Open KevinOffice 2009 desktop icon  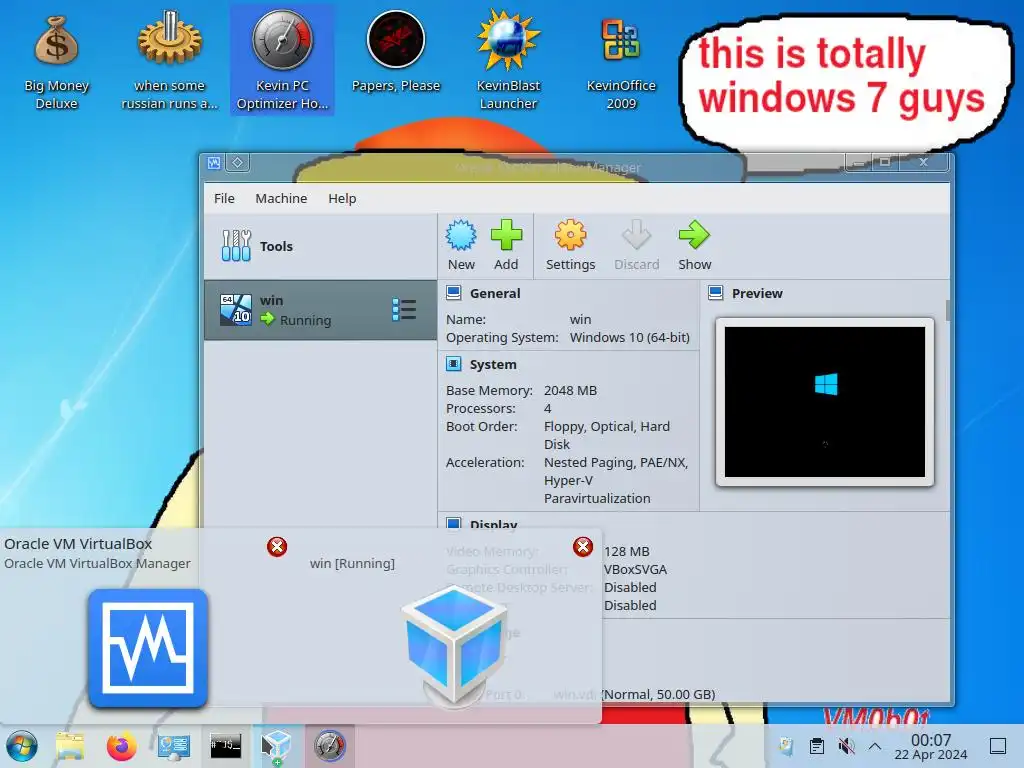click(x=620, y=62)
